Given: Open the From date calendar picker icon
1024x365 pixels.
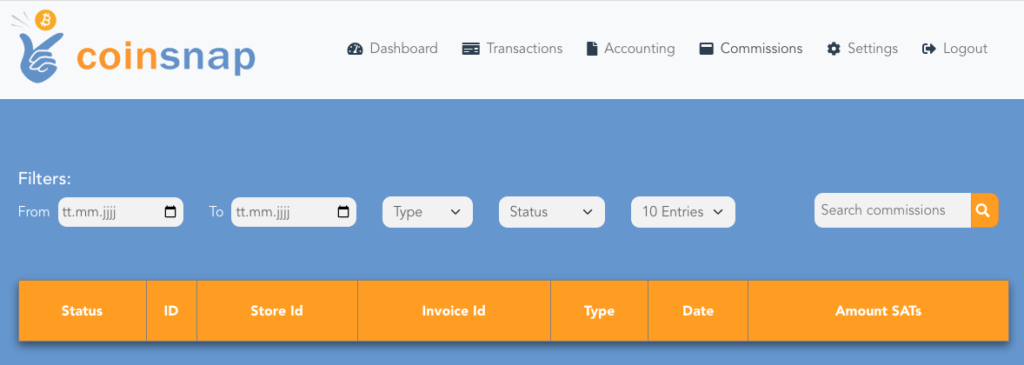Looking at the screenshot, I should pyautogui.click(x=170, y=212).
